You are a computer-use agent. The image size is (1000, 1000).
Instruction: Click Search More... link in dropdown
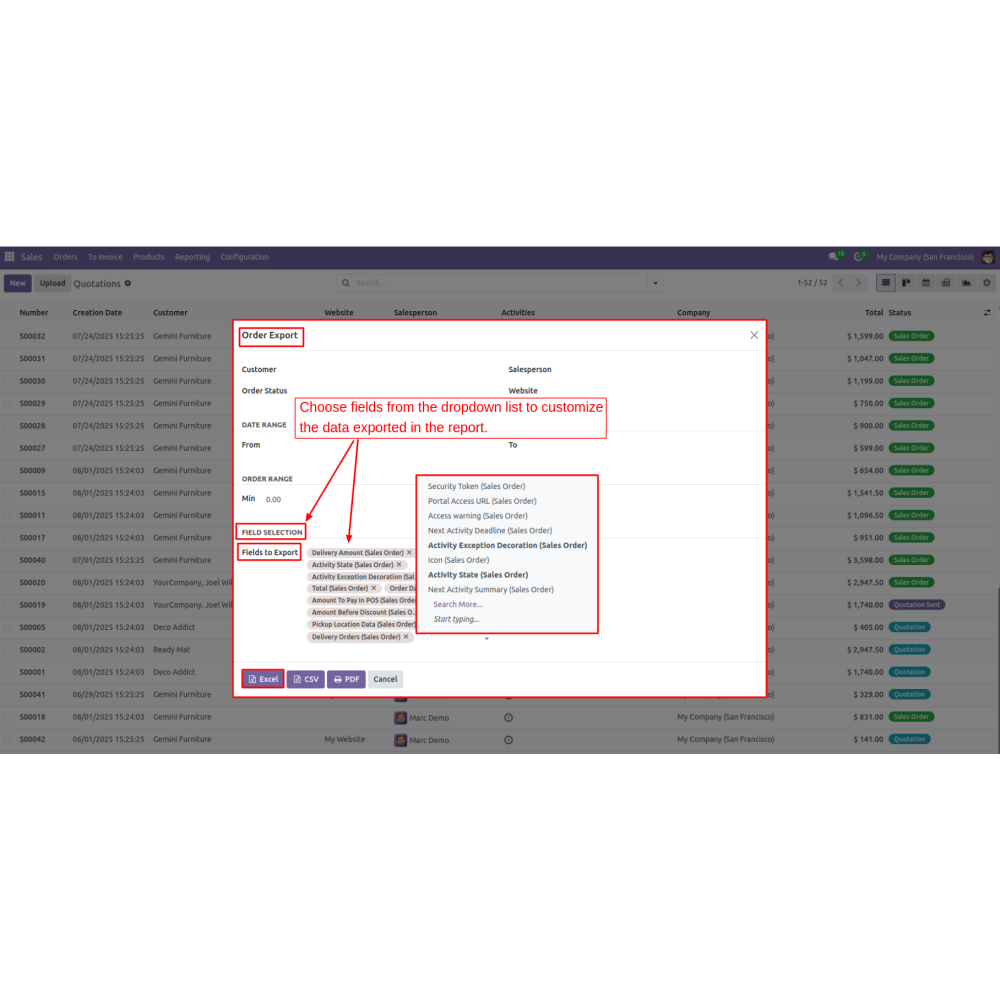[x=457, y=604]
